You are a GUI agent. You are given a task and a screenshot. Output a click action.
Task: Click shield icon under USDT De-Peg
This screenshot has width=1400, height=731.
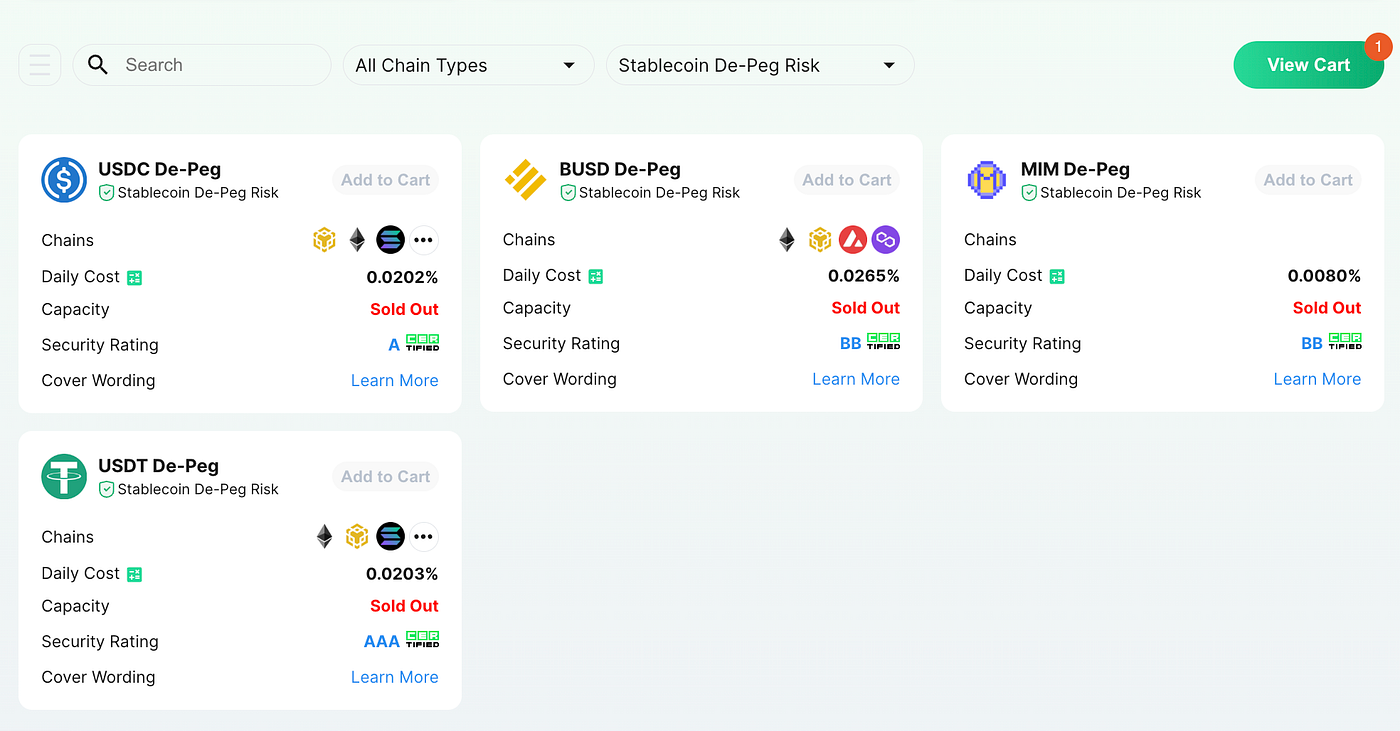pyautogui.click(x=106, y=490)
